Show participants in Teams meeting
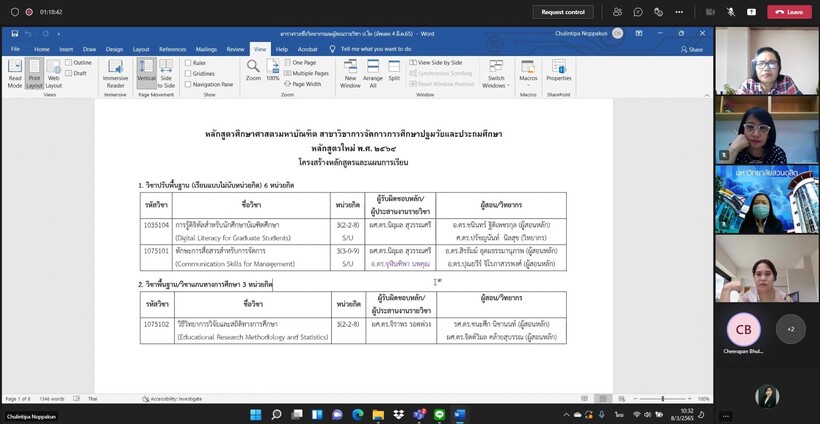Screen dimensions: 820x424 (618, 12)
